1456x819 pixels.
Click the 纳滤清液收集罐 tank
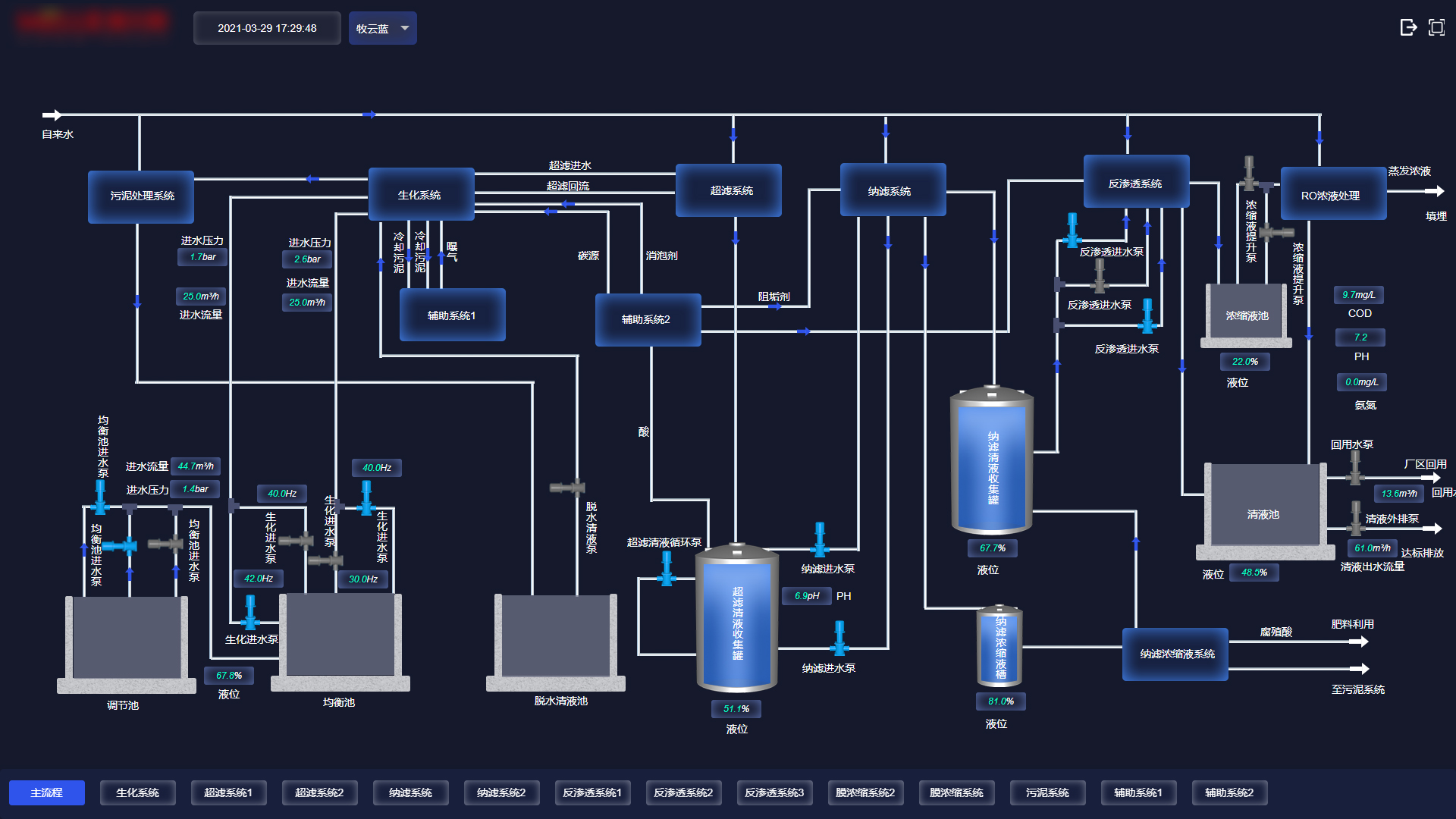tap(991, 460)
